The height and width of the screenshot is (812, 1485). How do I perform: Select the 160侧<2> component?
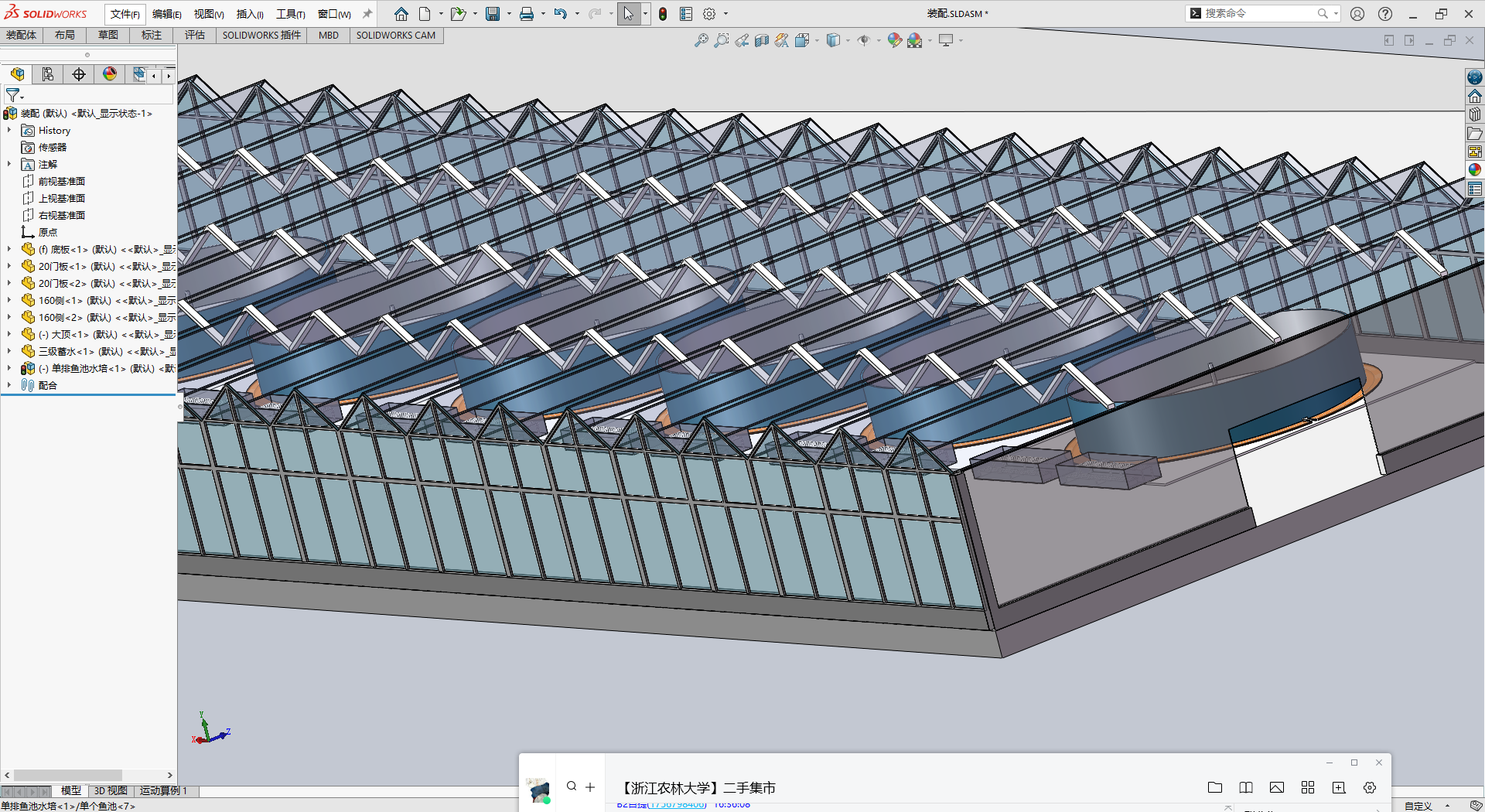click(x=99, y=317)
